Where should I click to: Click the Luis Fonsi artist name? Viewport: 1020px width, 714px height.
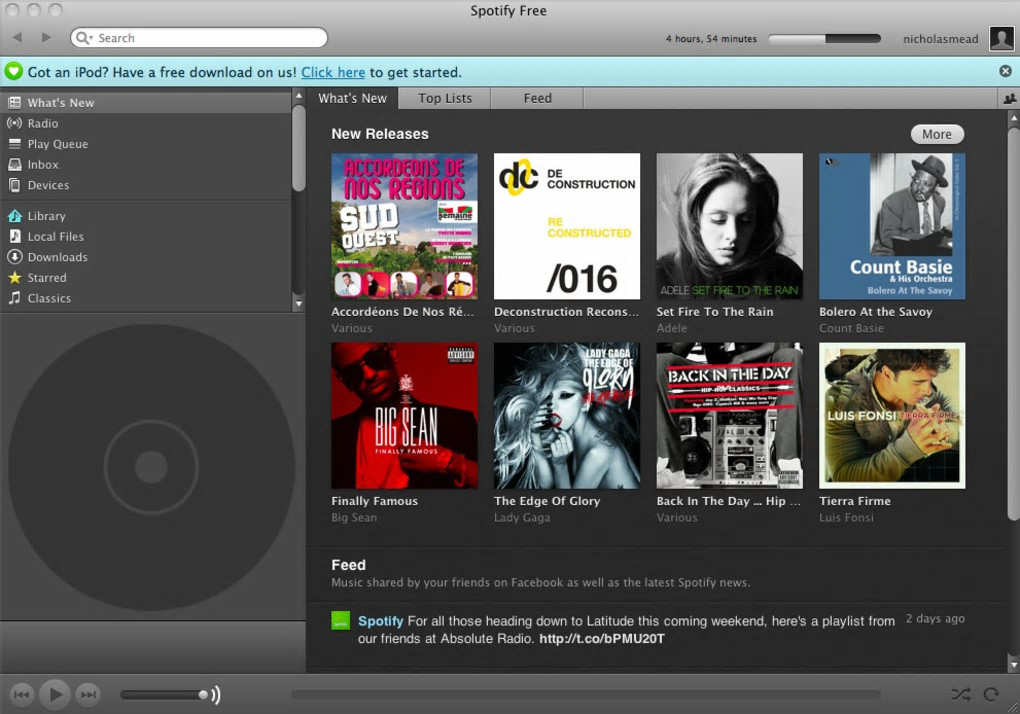846,518
